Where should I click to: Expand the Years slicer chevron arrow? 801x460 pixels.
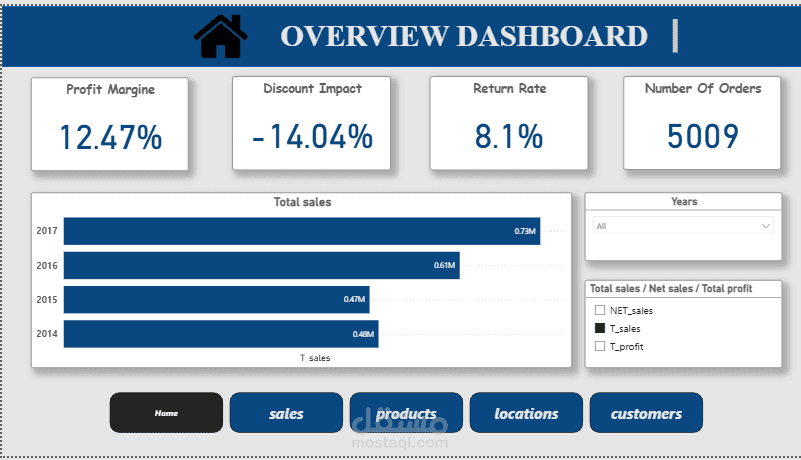(x=765, y=225)
